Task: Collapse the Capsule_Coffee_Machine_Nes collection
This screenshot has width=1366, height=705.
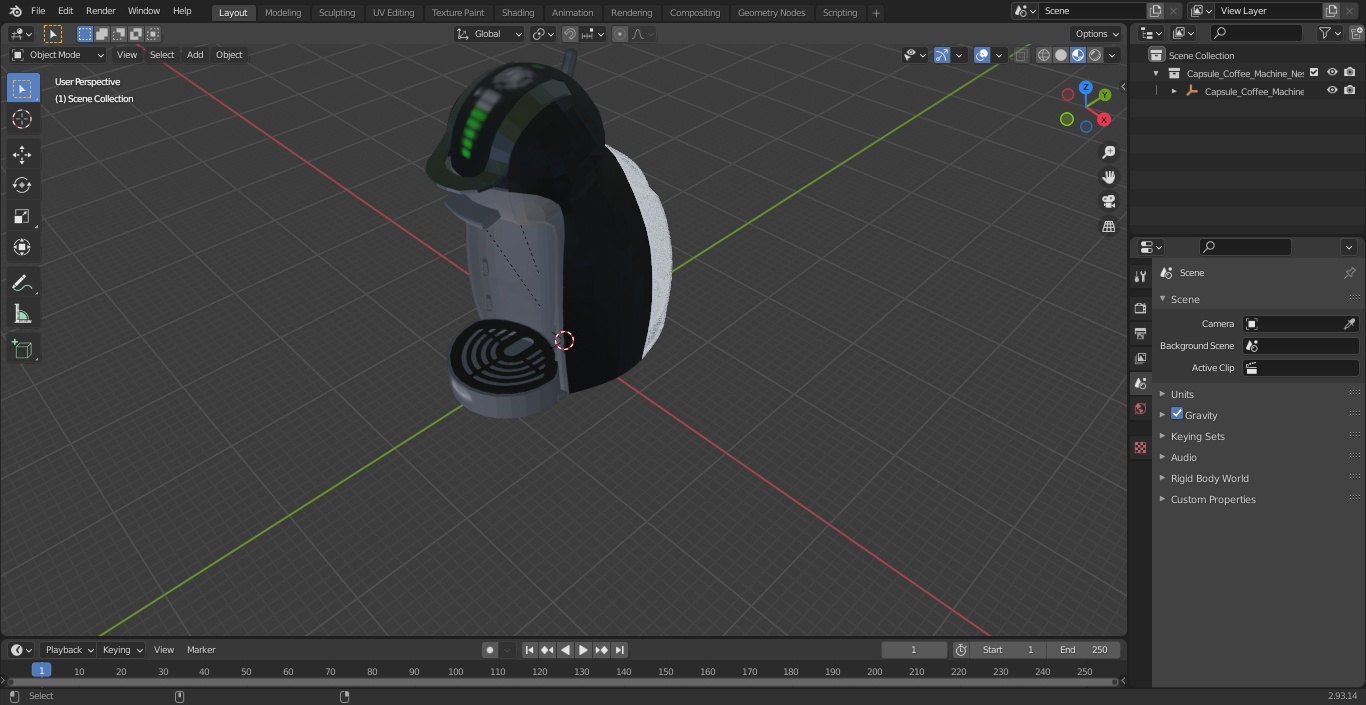Action: (x=1156, y=73)
